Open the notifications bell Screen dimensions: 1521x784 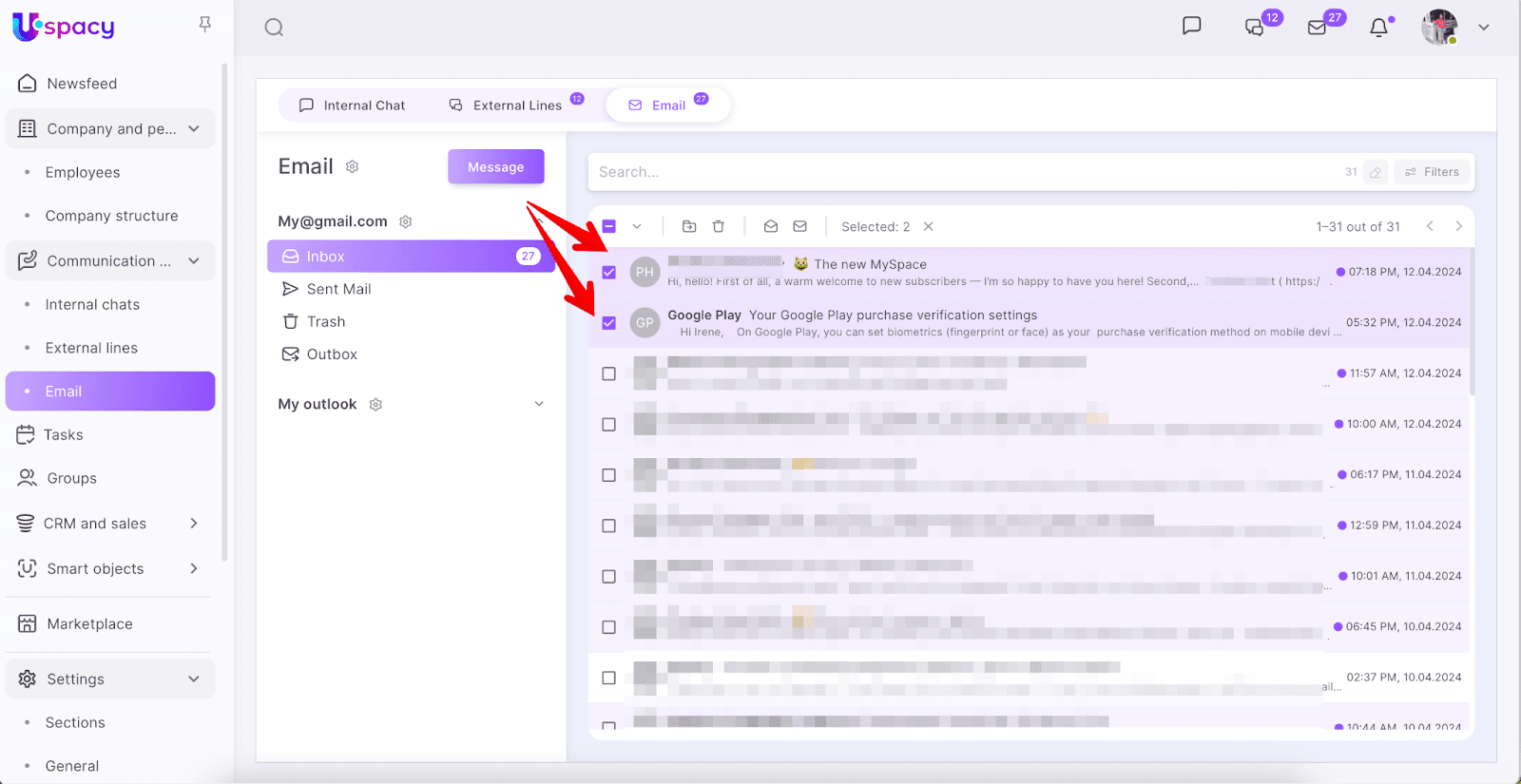coord(1378,28)
